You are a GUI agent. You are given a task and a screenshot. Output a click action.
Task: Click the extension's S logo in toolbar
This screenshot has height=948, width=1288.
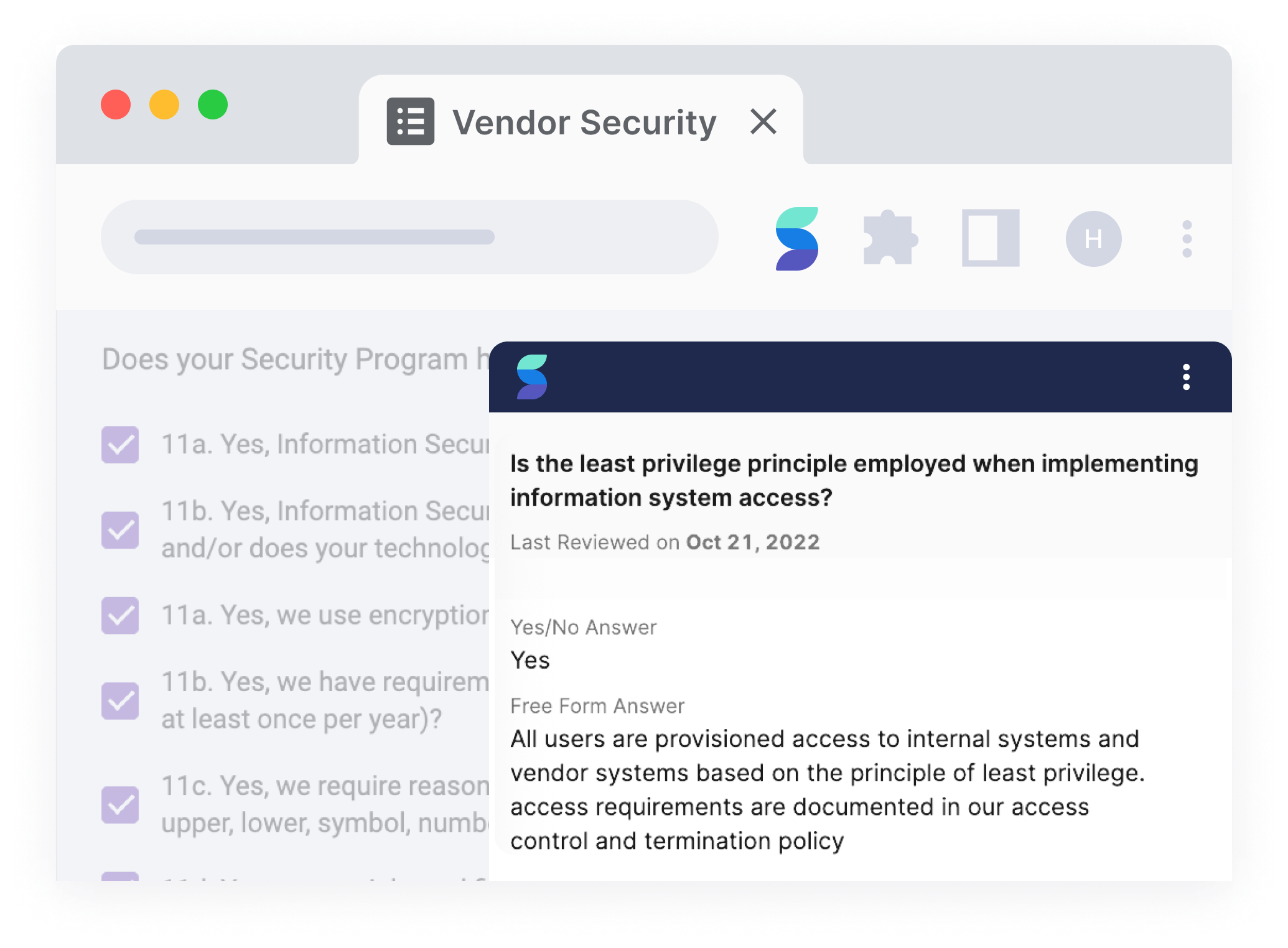(x=796, y=239)
